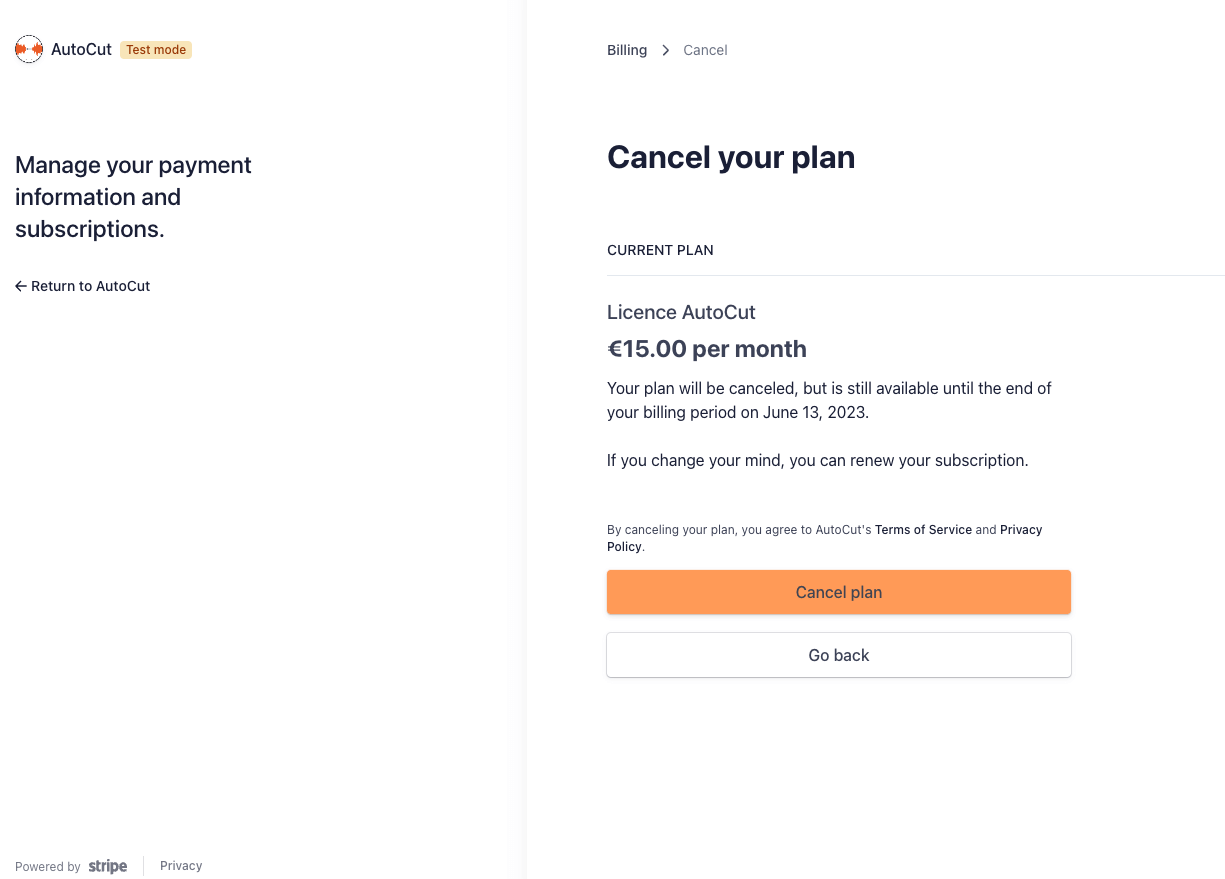Open the Billing breadcrumb link

[x=627, y=50]
